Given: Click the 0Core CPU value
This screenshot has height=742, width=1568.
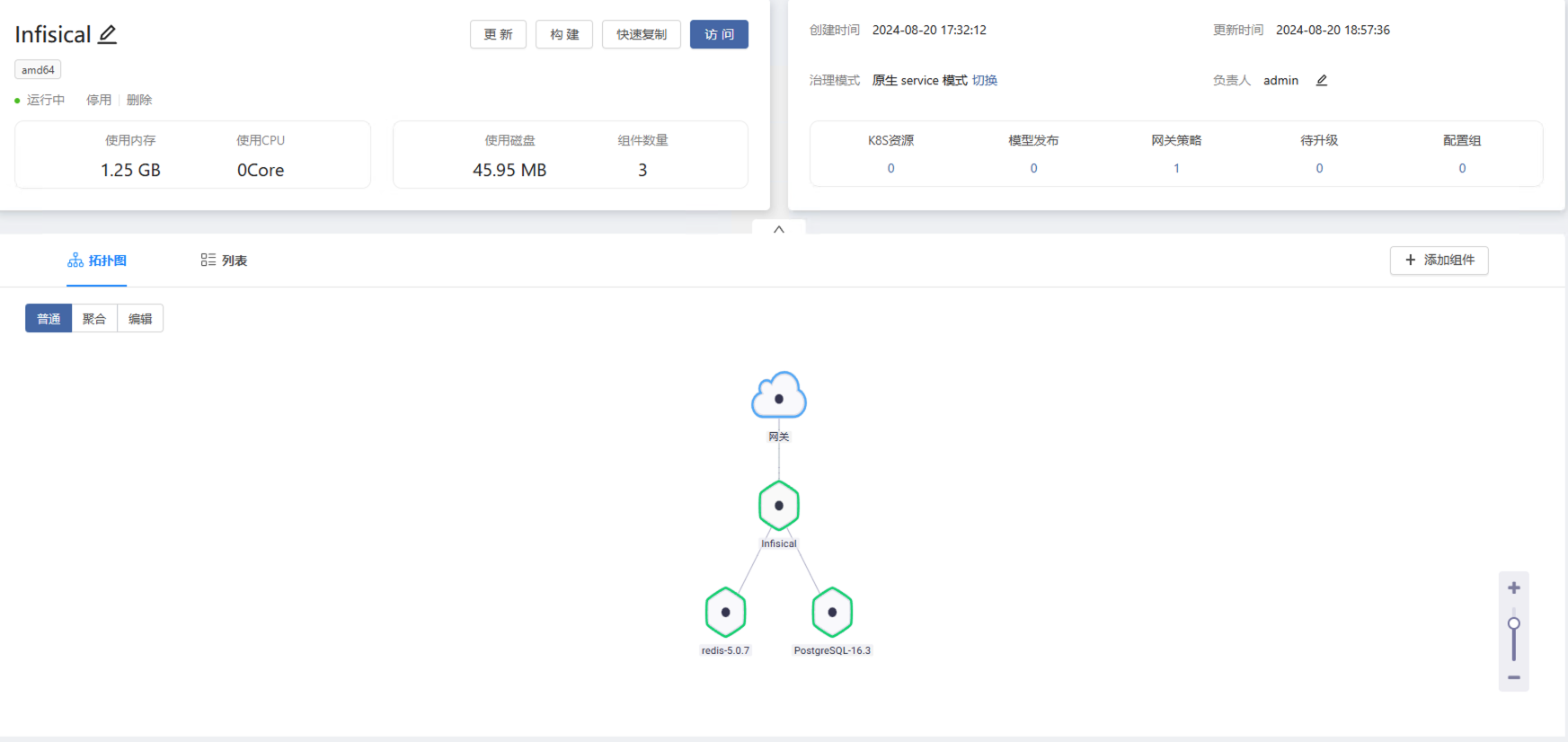Looking at the screenshot, I should (x=261, y=170).
